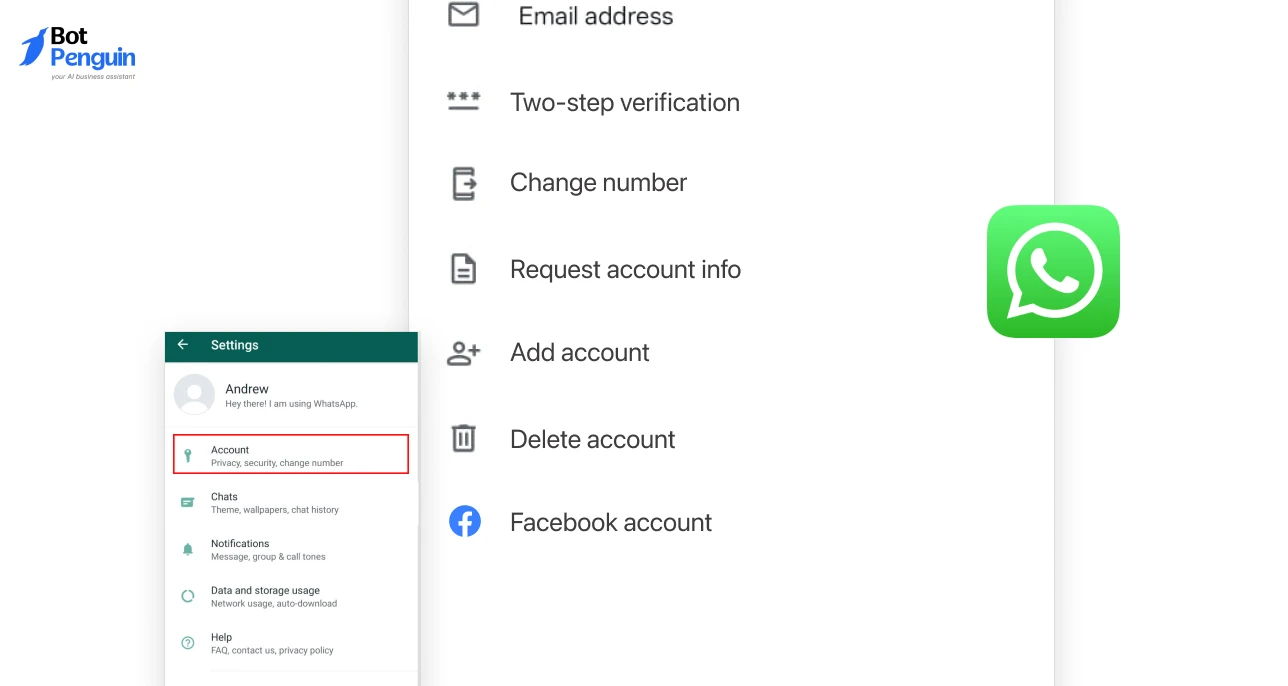Select the Delete account option

[x=592, y=438]
